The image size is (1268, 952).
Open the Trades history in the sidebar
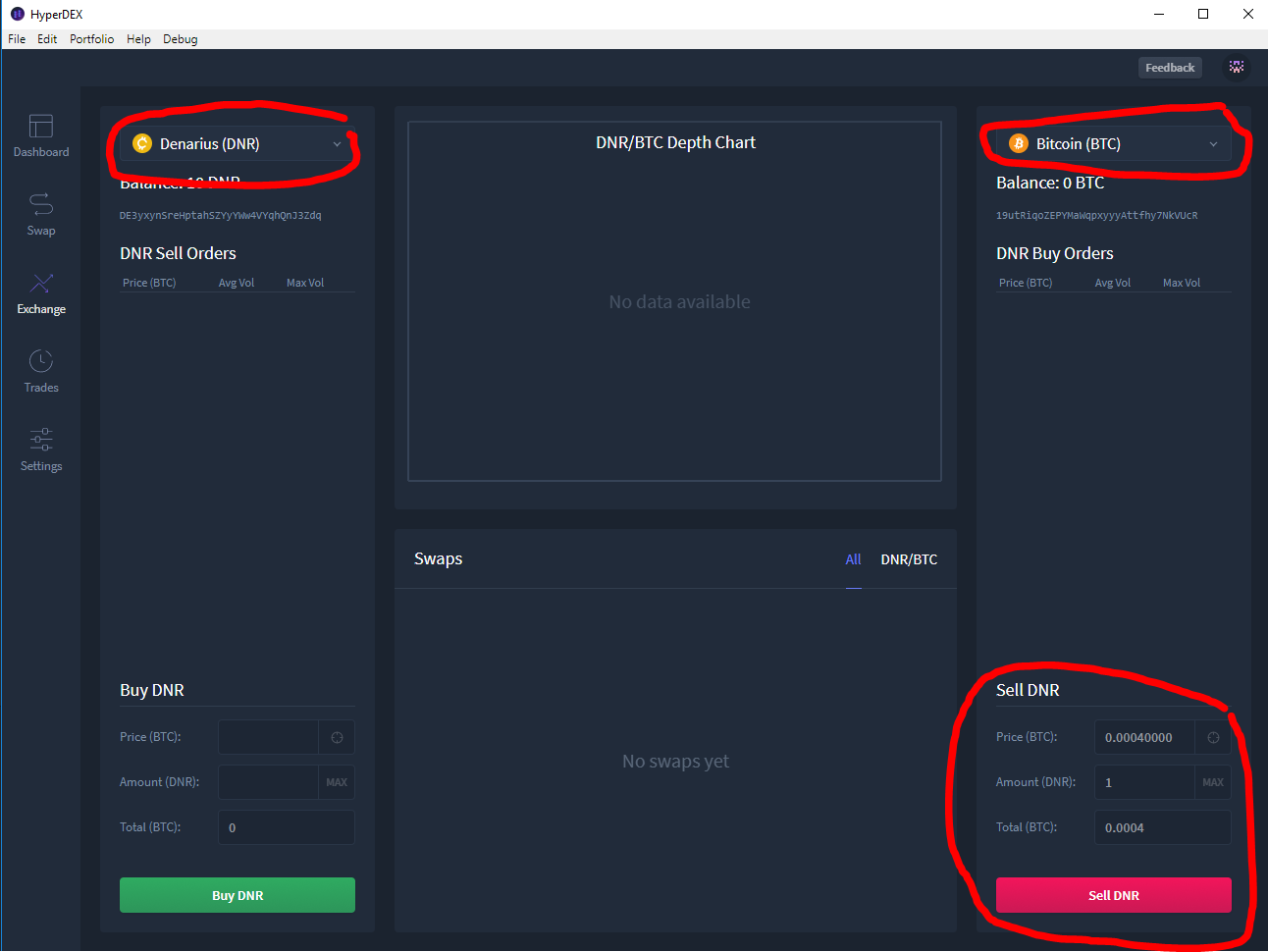coord(41,371)
